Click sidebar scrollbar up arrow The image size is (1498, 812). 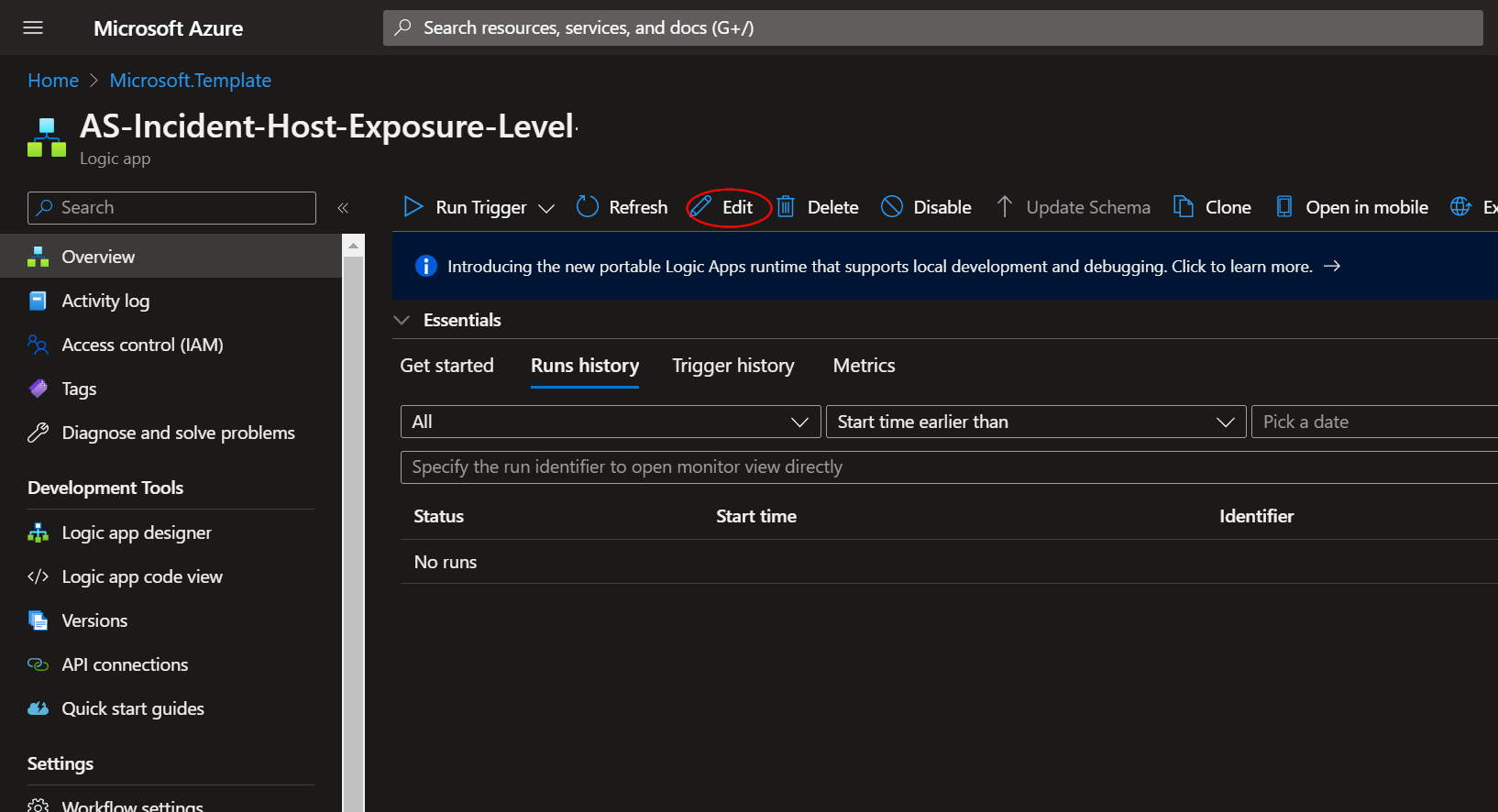353,246
